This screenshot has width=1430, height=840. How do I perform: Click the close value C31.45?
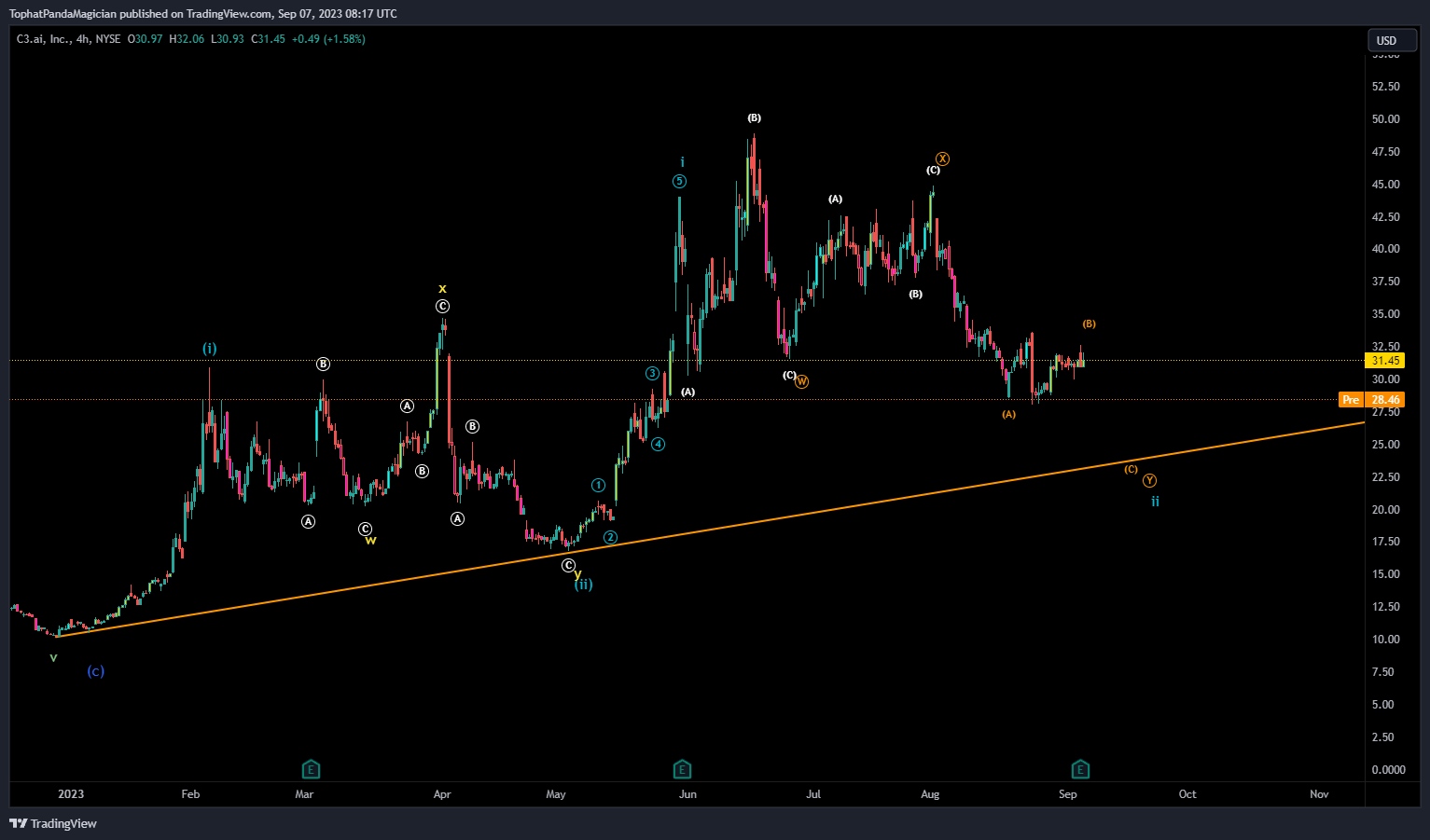[x=269, y=39]
